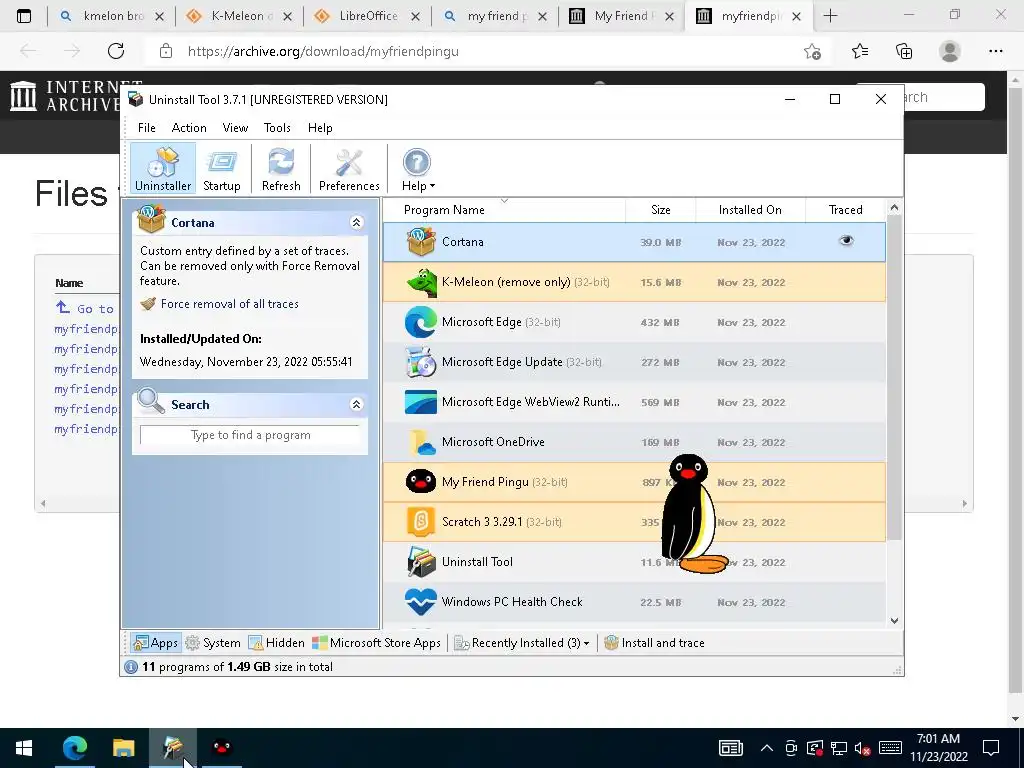Open the Help menu in menu bar
The width and height of the screenshot is (1024, 768).
coord(320,128)
